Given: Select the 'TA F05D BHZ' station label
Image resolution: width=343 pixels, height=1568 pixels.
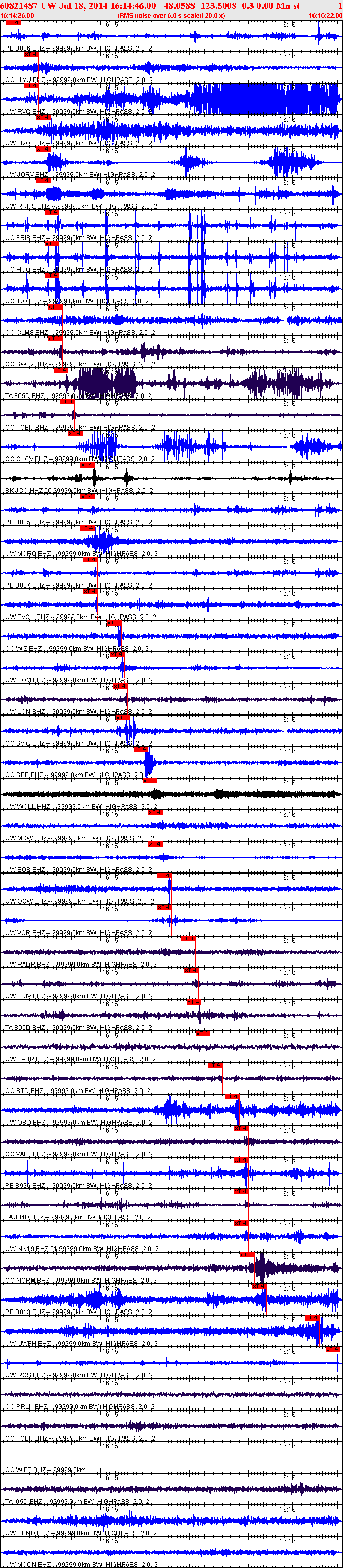Looking at the screenshot, I should (x=25, y=396).
